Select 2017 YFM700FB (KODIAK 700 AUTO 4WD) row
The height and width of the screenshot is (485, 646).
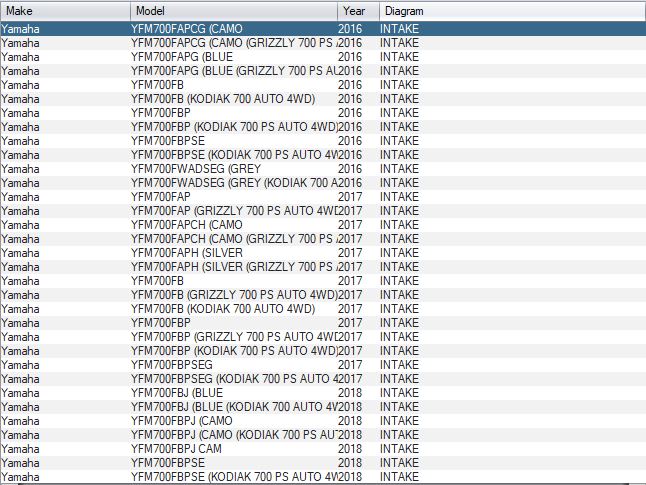(323, 309)
